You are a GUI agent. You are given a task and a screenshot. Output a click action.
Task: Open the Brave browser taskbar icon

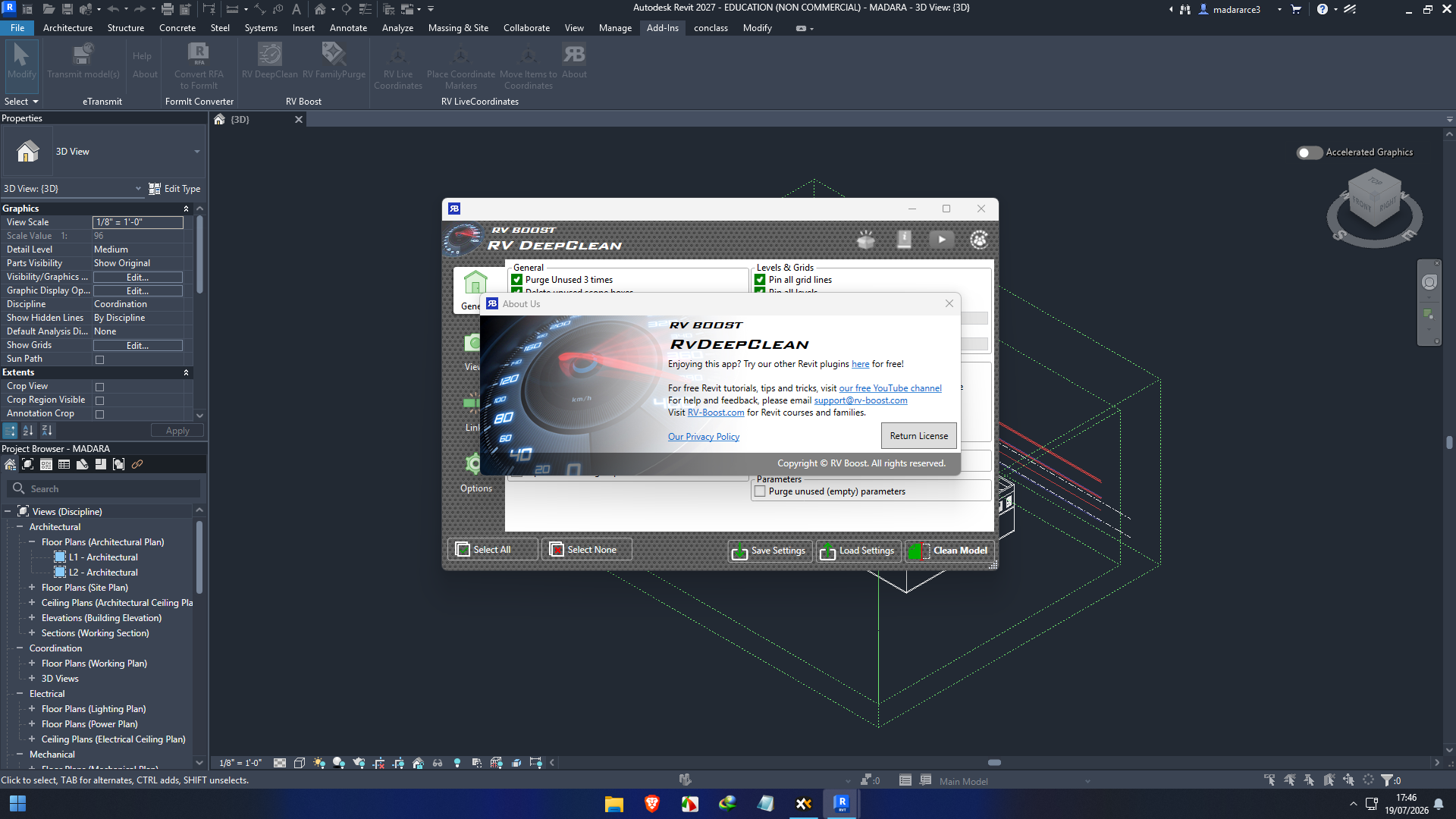[651, 804]
